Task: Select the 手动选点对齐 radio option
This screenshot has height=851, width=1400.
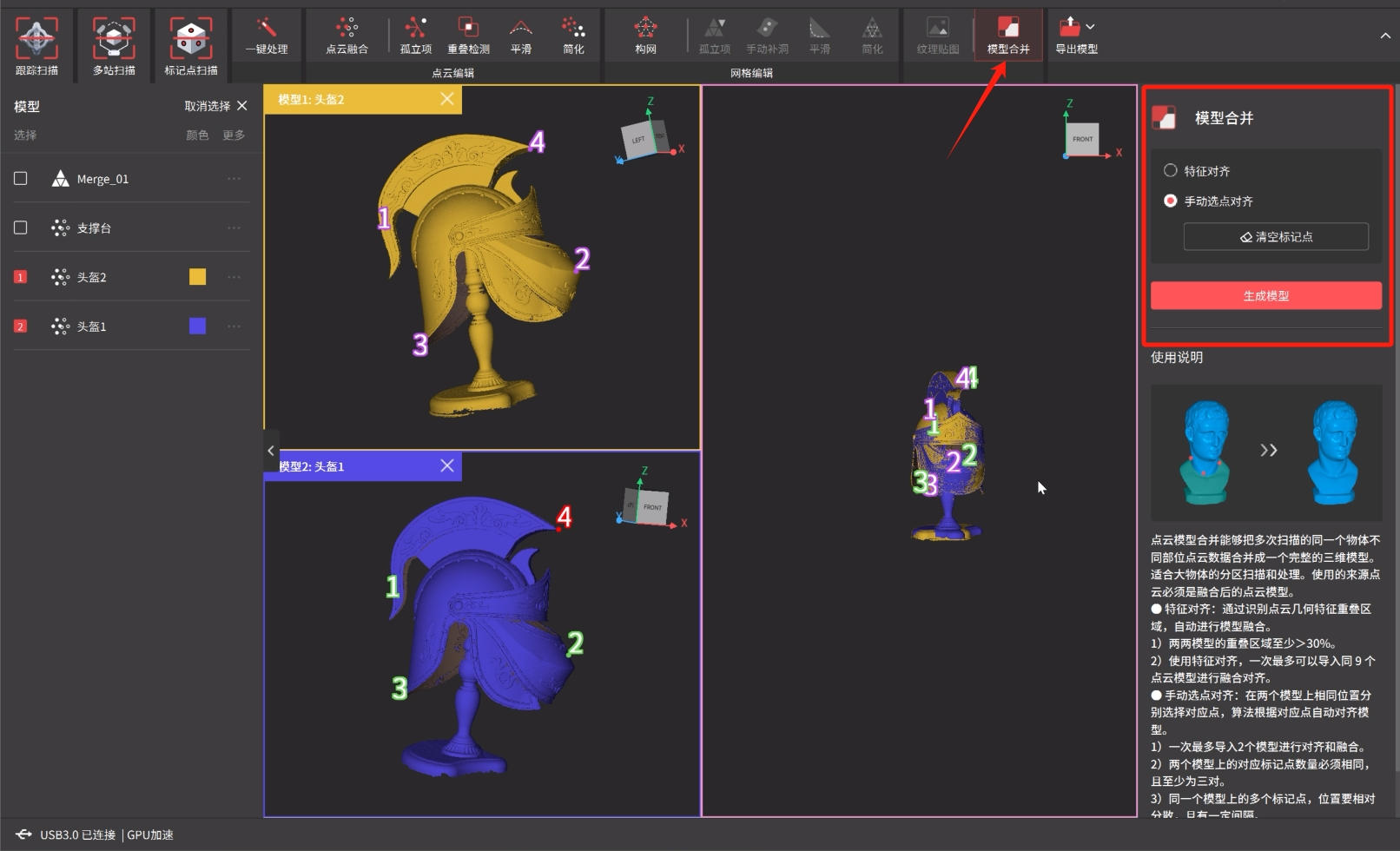Action: coord(1171,201)
